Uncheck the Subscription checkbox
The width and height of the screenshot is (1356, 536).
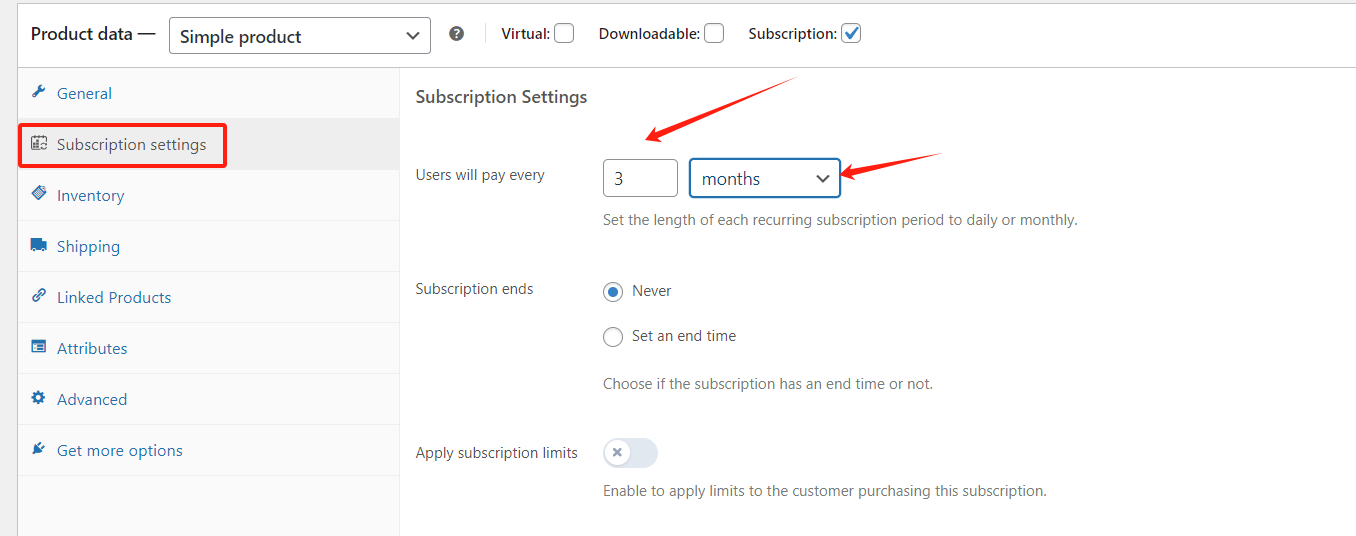click(x=851, y=34)
